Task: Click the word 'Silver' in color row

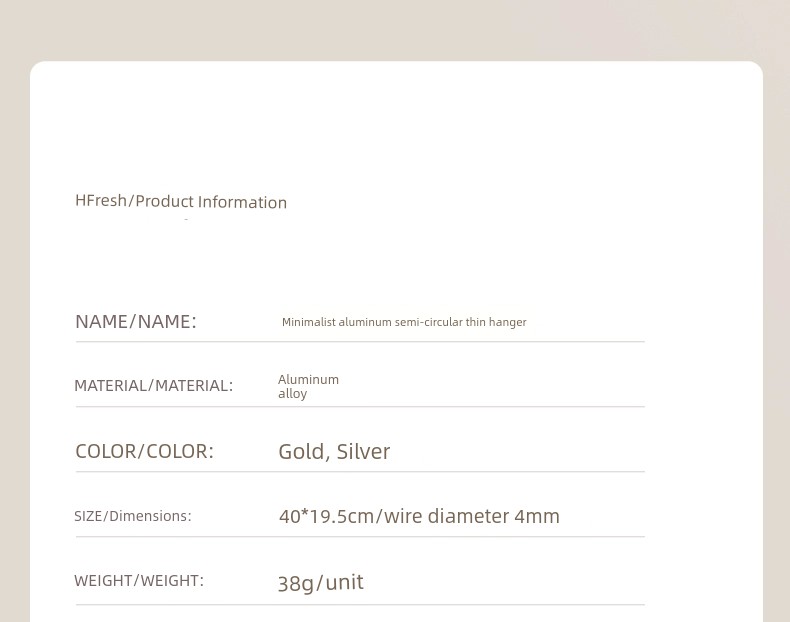Action: [363, 452]
